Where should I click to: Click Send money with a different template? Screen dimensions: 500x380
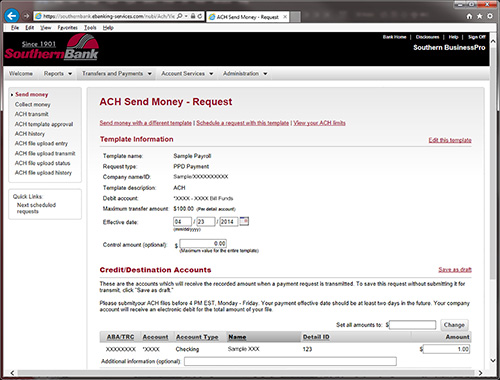[146, 123]
